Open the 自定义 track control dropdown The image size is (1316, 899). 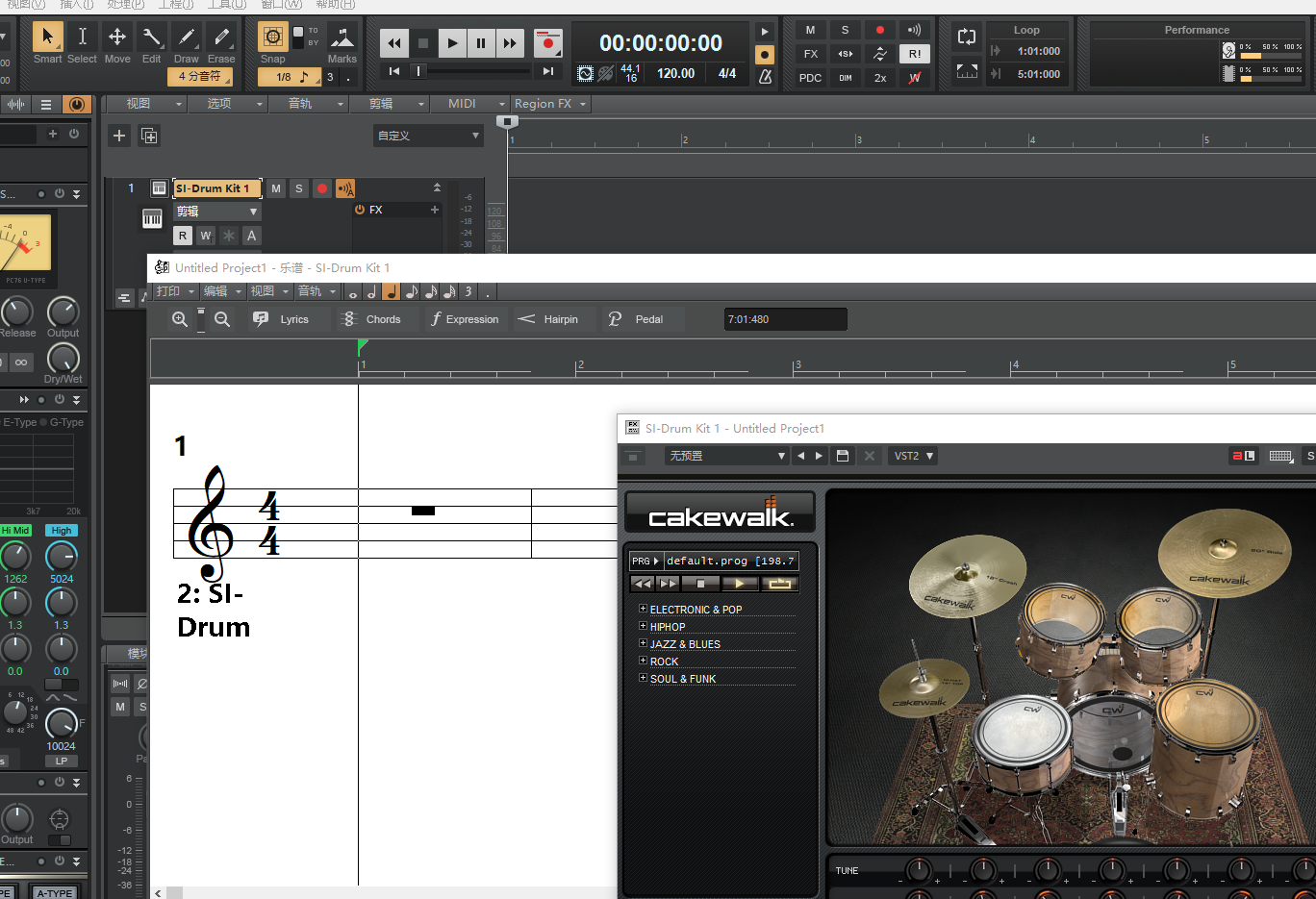(x=428, y=136)
